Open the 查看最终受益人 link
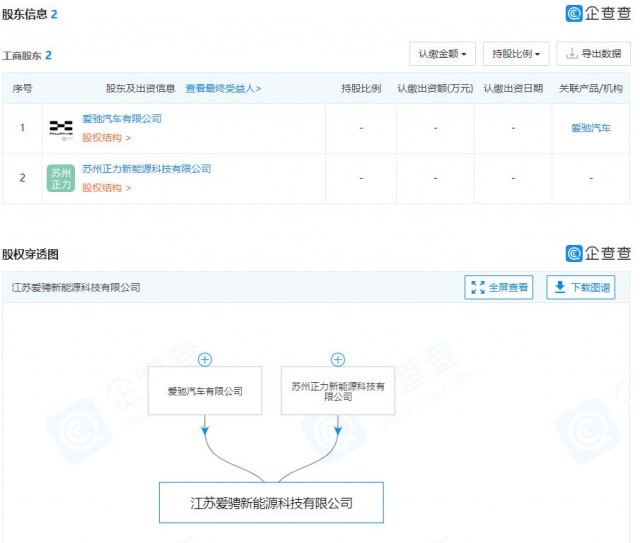This screenshot has height=543, width=640. click(x=223, y=88)
